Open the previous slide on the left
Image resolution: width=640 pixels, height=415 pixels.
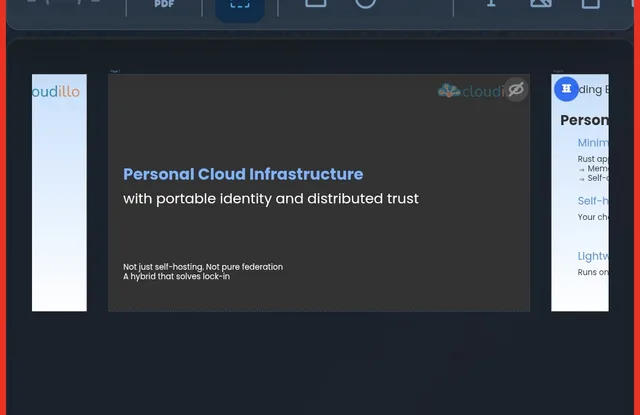click(x=59, y=192)
